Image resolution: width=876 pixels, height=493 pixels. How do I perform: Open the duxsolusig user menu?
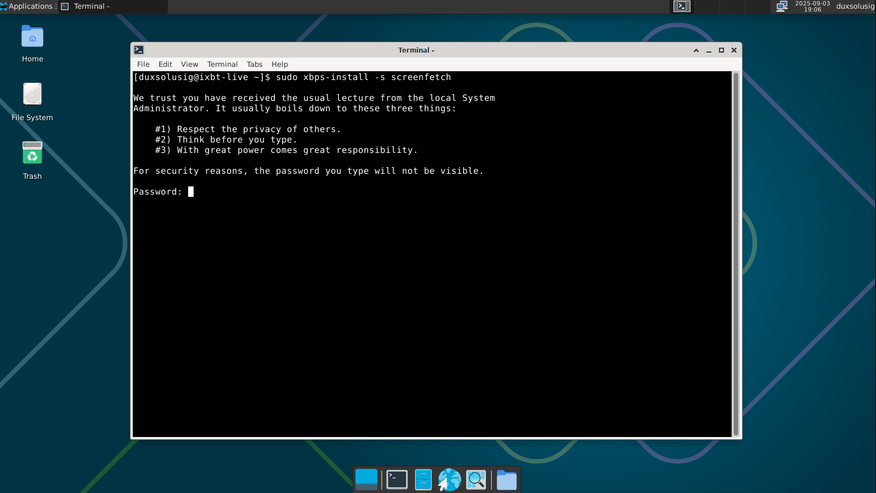coord(855,6)
